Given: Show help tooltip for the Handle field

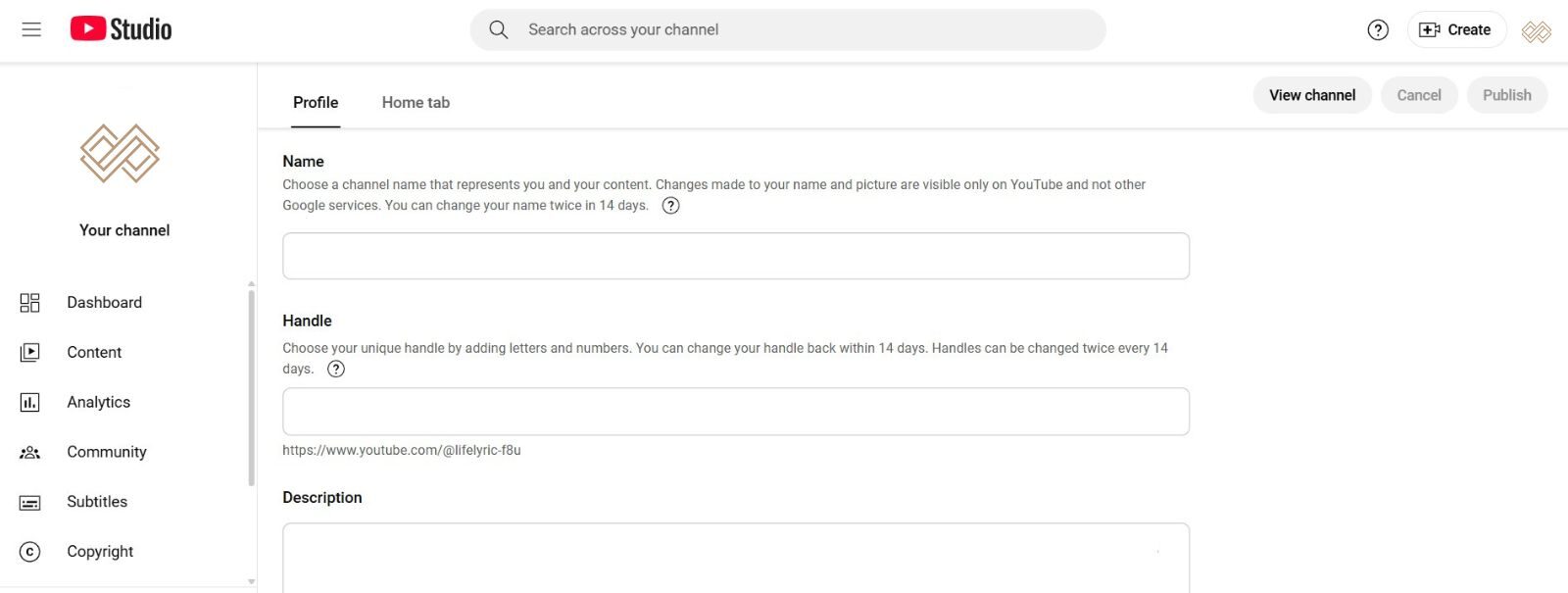Looking at the screenshot, I should (336, 370).
